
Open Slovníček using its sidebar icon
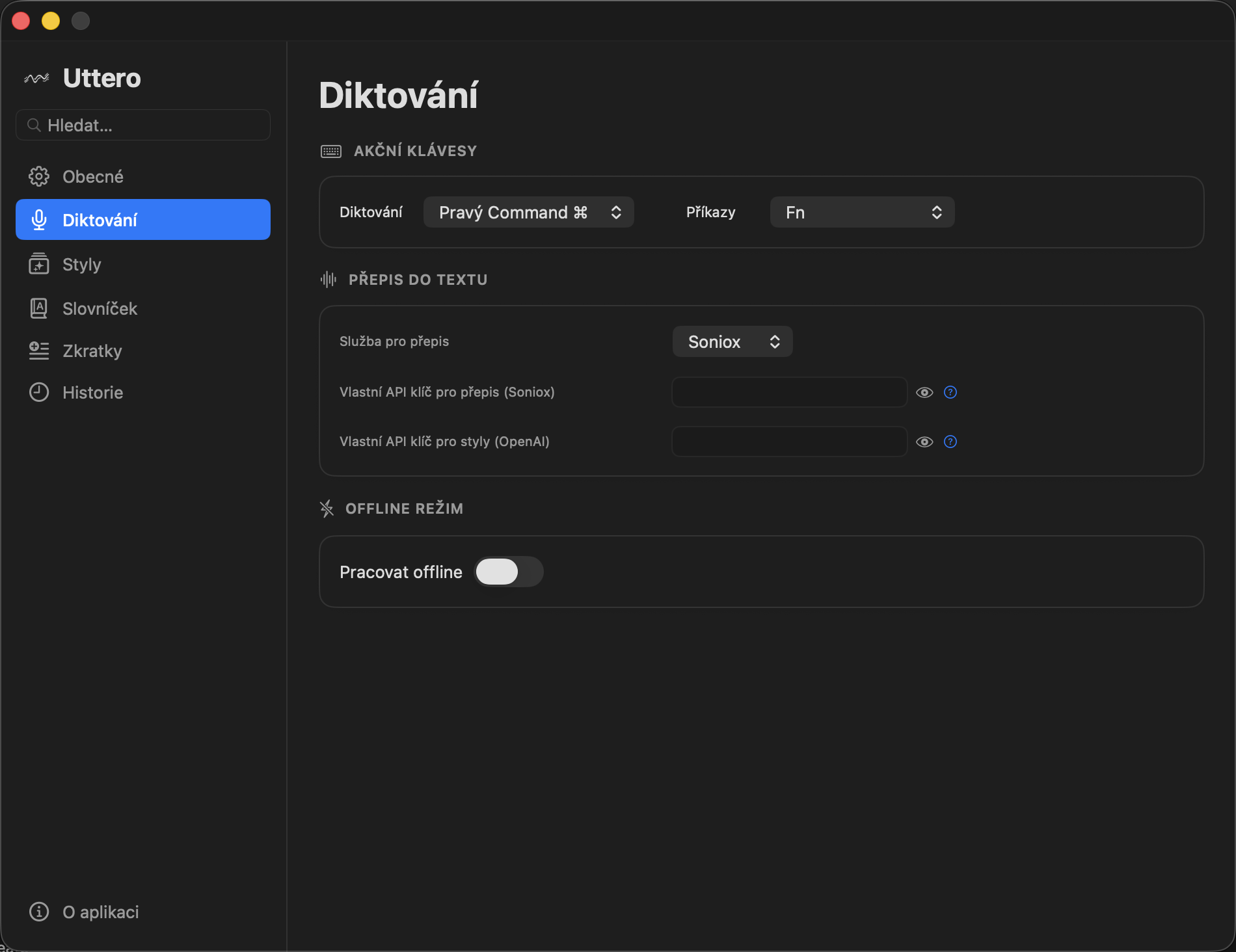(x=39, y=308)
